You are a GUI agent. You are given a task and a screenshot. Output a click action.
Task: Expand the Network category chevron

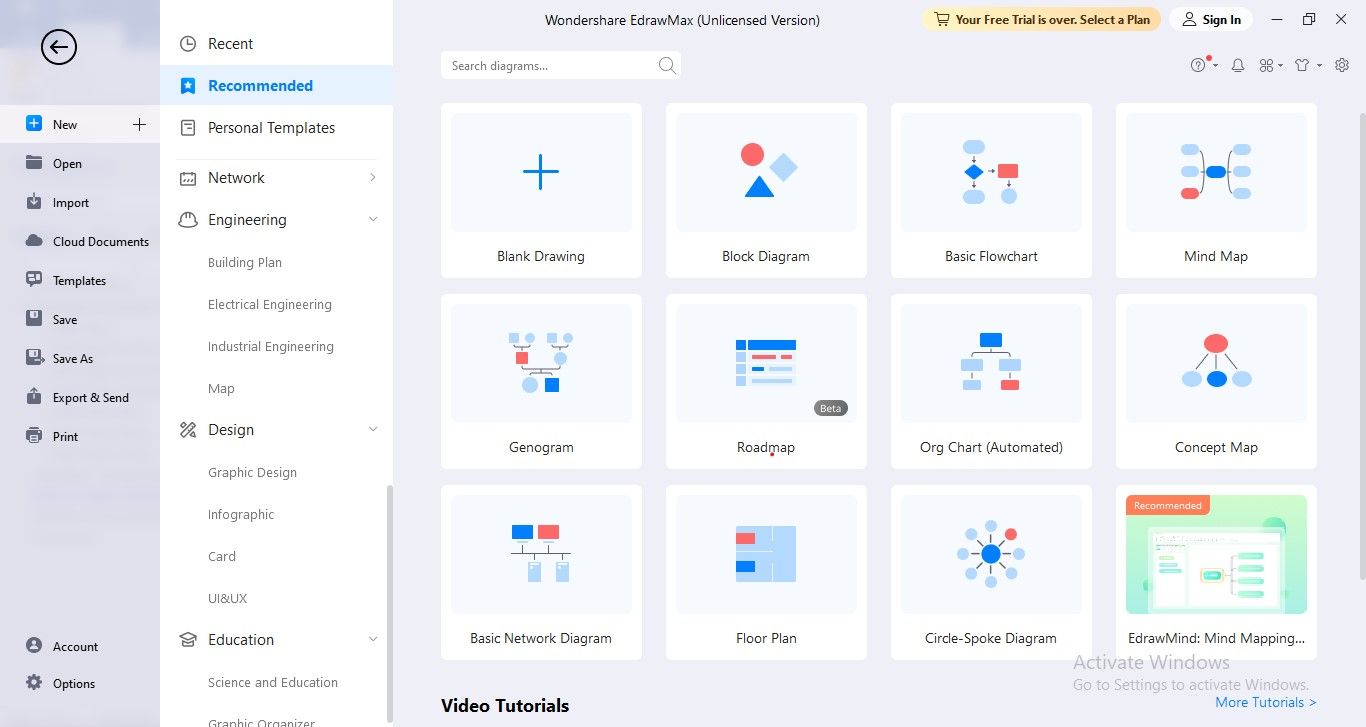373,178
